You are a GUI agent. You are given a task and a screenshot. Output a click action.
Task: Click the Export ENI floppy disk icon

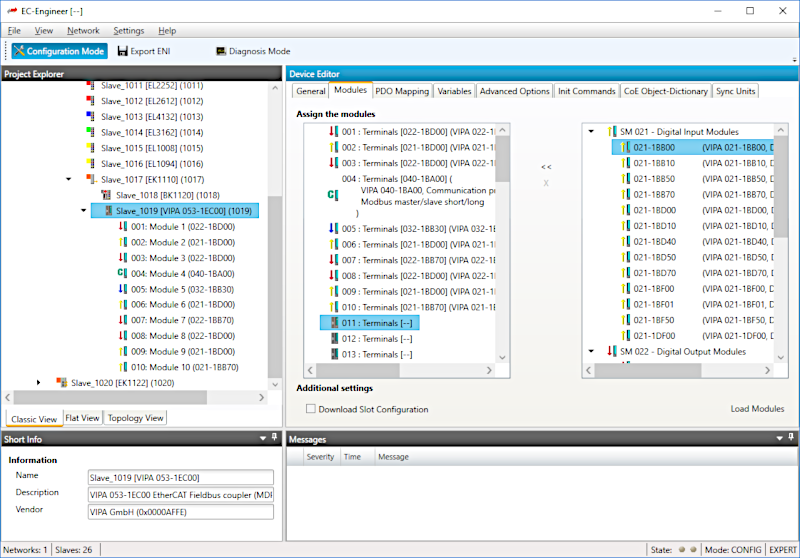pos(122,51)
